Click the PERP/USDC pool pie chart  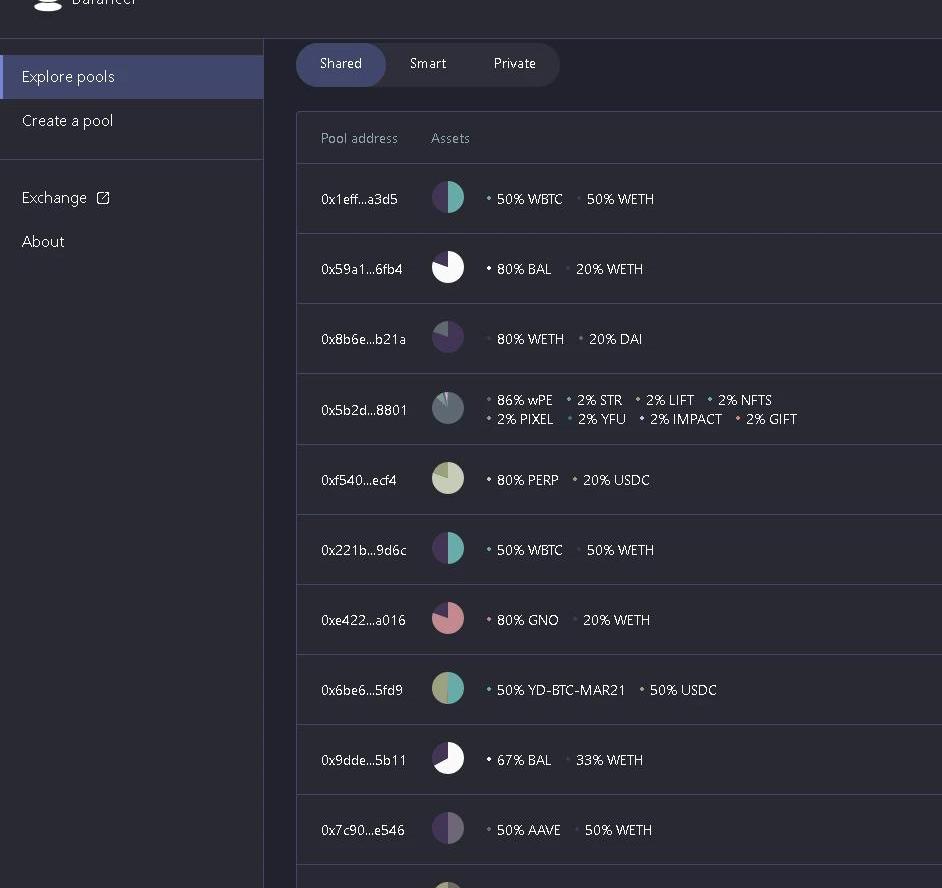pyautogui.click(x=448, y=478)
